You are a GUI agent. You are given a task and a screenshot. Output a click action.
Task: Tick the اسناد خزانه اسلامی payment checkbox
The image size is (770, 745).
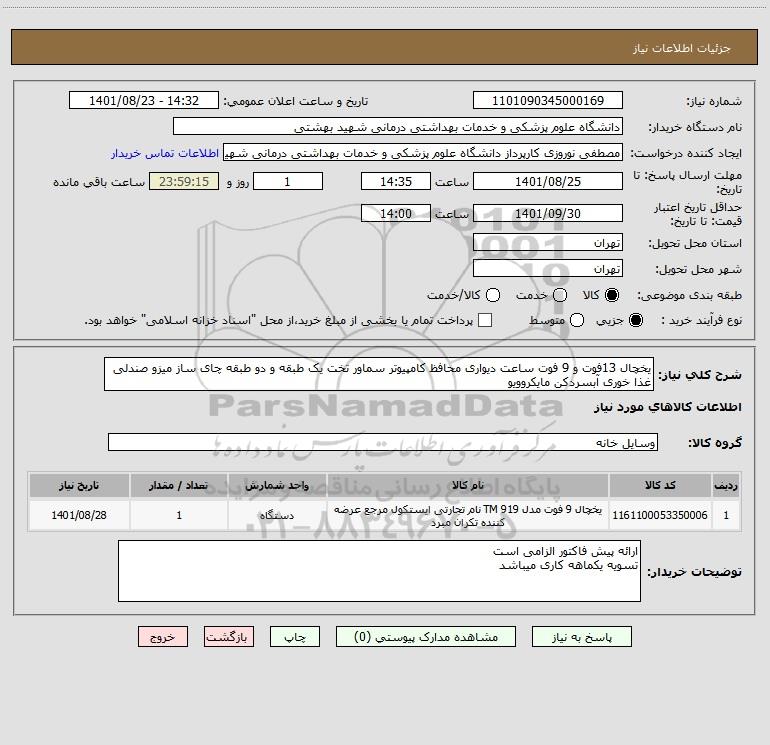click(x=485, y=320)
